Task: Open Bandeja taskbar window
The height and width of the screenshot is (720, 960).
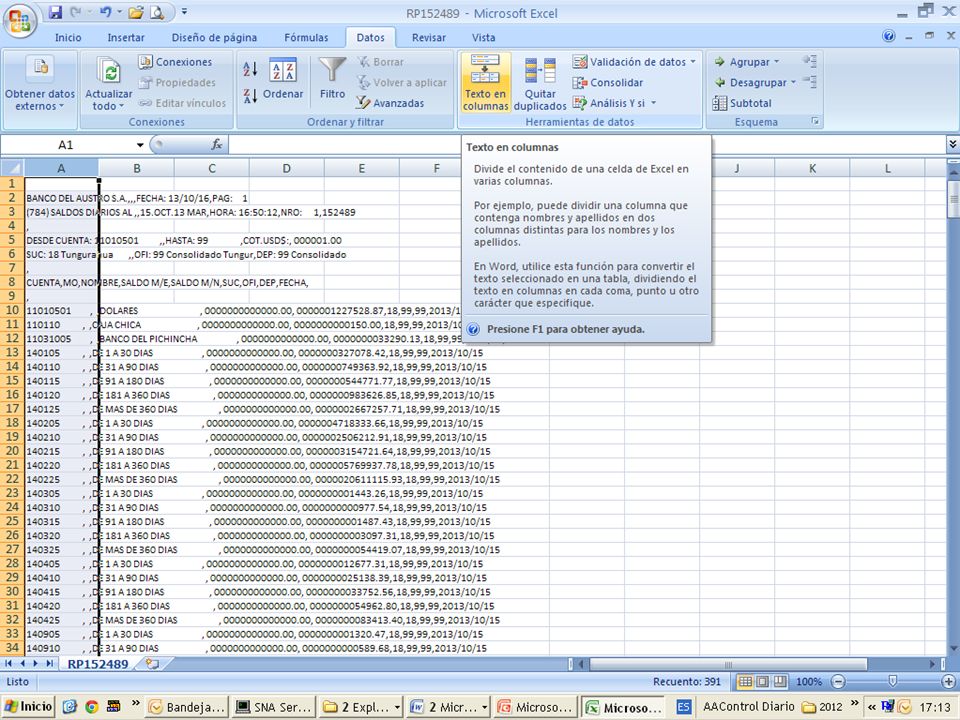Action: (187, 707)
